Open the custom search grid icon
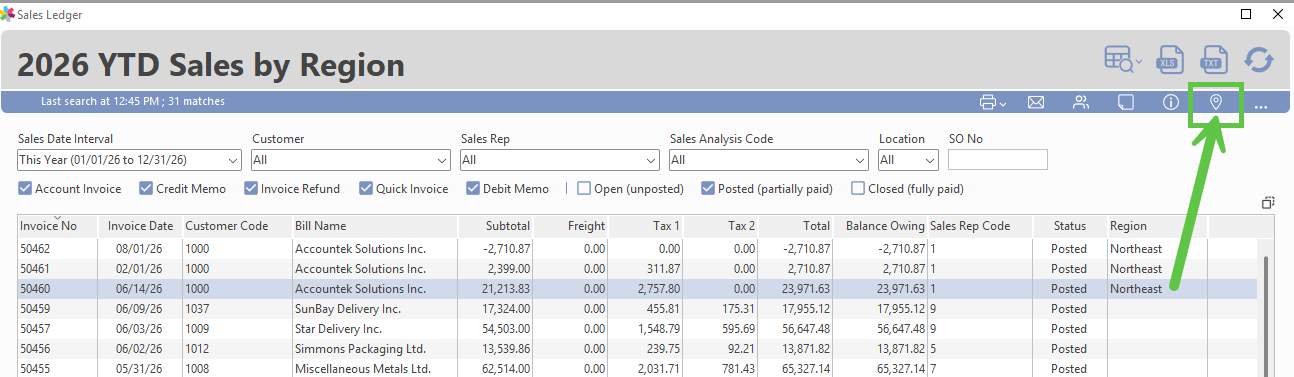The height and width of the screenshot is (377, 1294). pyautogui.click(x=1122, y=60)
